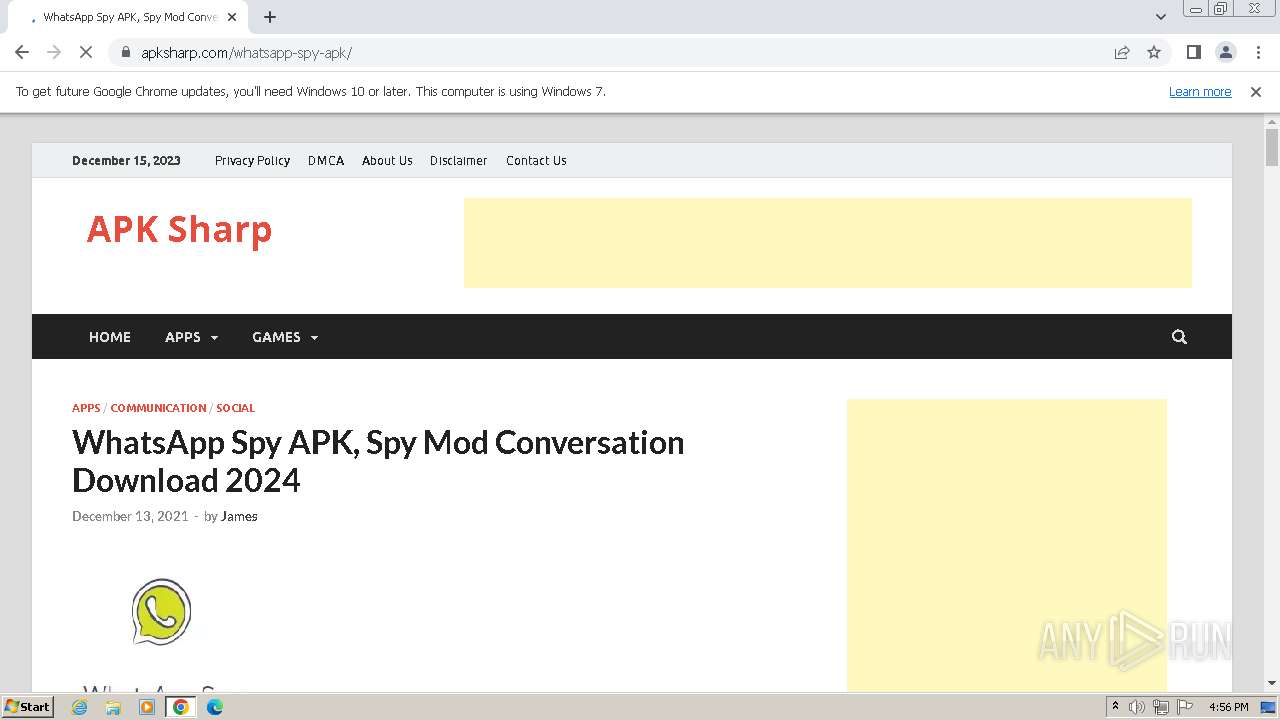Expand GAMES dropdown menu
This screenshot has width=1280, height=720.
pyautogui.click(x=285, y=337)
